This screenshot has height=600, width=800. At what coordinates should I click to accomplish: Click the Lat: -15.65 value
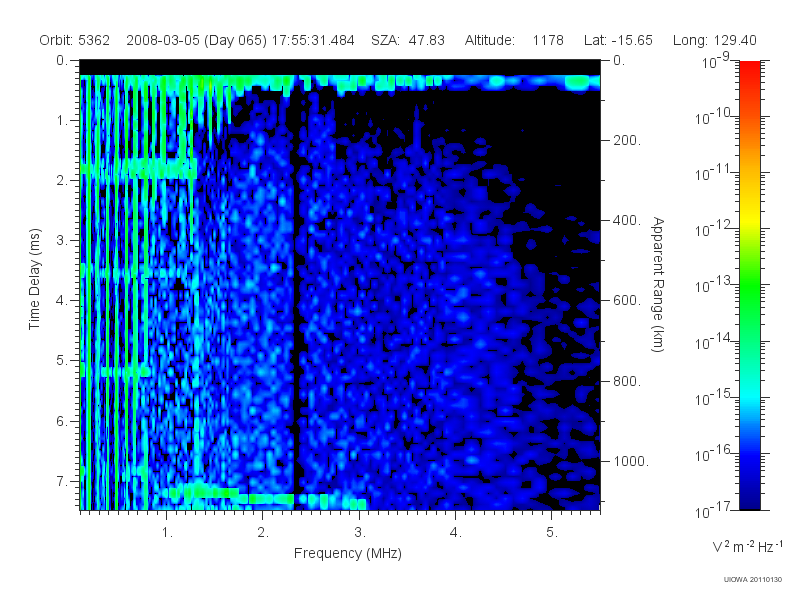tap(618, 40)
